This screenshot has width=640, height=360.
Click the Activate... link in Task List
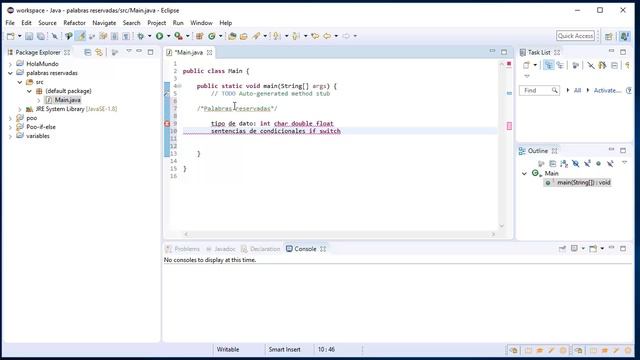pos(607,90)
